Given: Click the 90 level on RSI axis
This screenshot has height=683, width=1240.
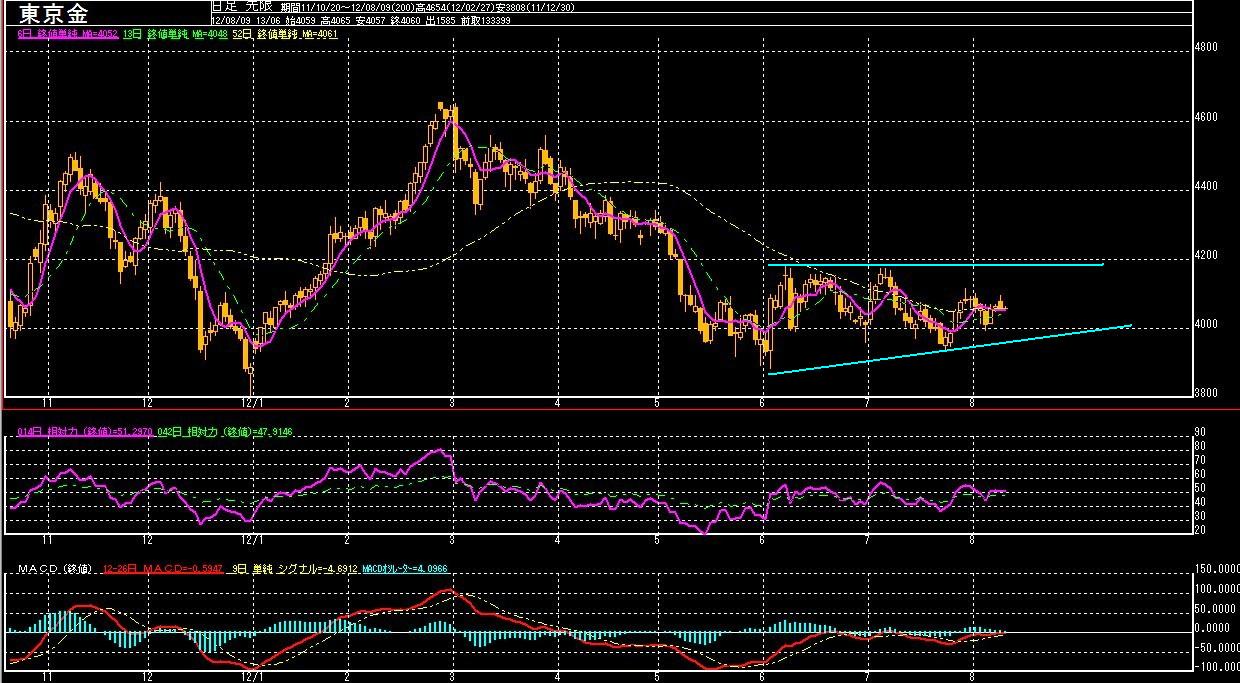Looking at the screenshot, I should coord(1202,432).
